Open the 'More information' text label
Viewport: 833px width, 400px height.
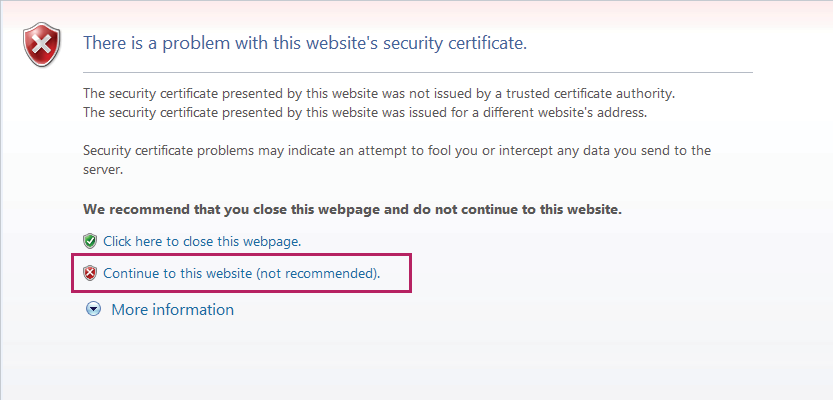click(172, 309)
